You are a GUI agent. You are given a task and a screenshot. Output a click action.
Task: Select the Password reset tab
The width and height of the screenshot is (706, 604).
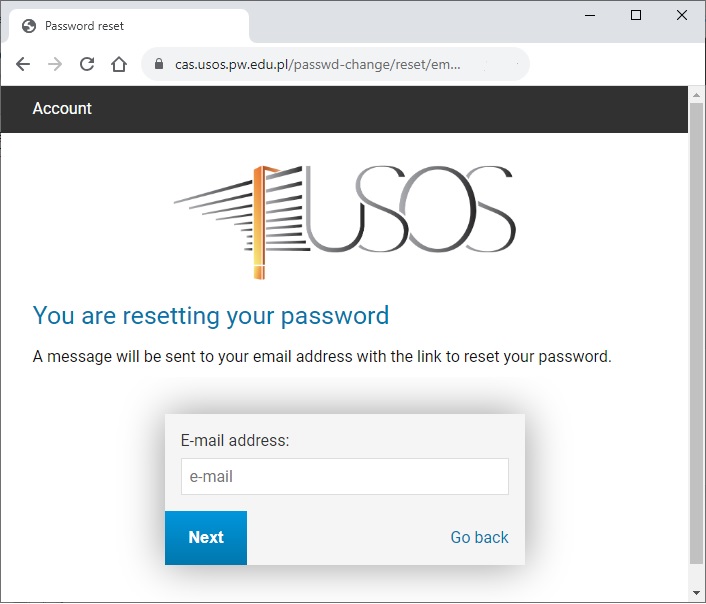coord(129,26)
